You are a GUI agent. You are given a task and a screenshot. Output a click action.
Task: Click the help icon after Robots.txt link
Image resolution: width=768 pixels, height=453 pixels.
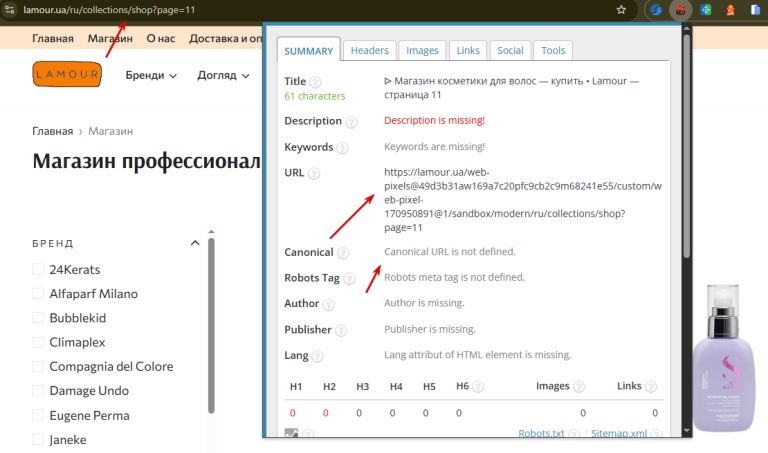click(574, 434)
